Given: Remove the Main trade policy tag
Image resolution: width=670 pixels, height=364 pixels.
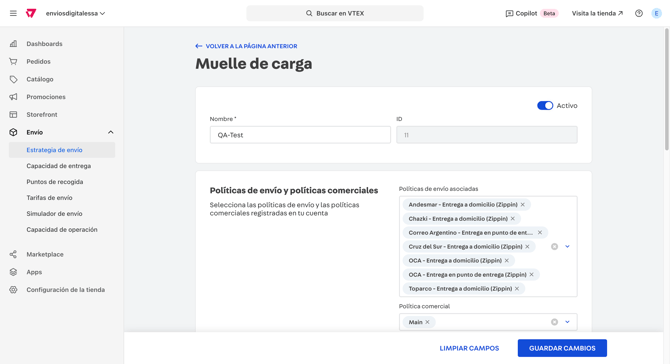Looking at the screenshot, I should point(427,322).
